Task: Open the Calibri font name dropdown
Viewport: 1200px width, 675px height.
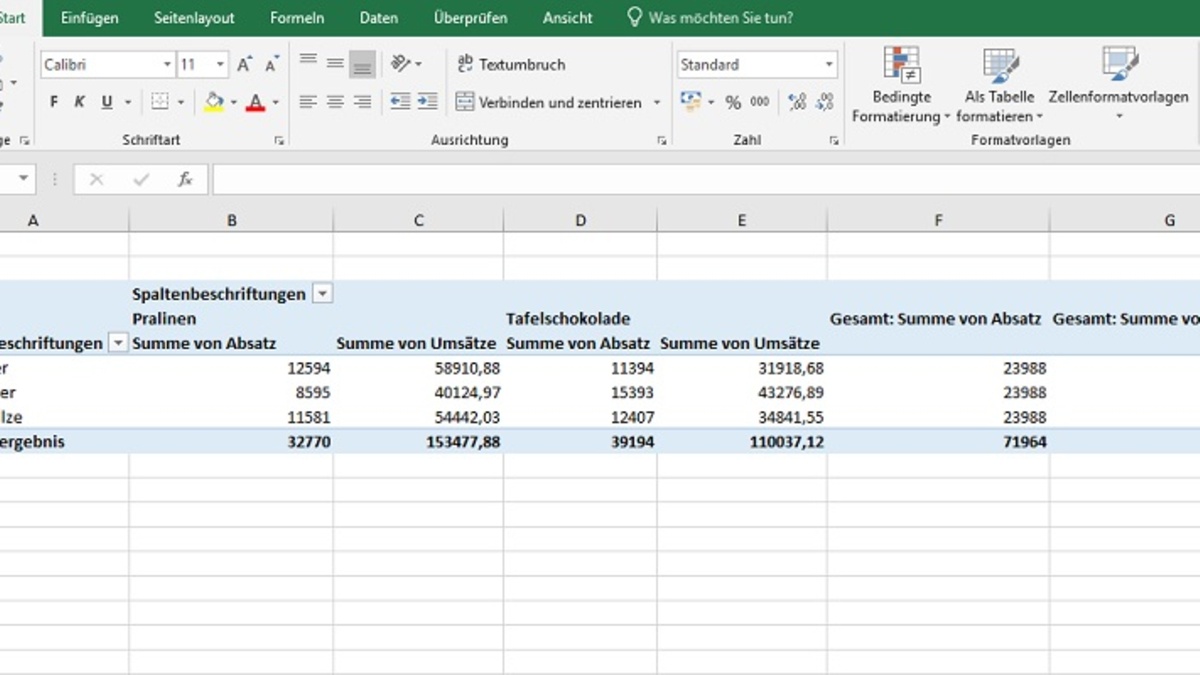Action: click(x=167, y=63)
